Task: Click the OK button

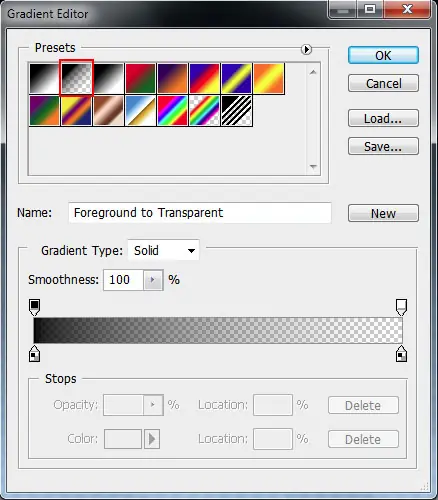Action: click(383, 55)
